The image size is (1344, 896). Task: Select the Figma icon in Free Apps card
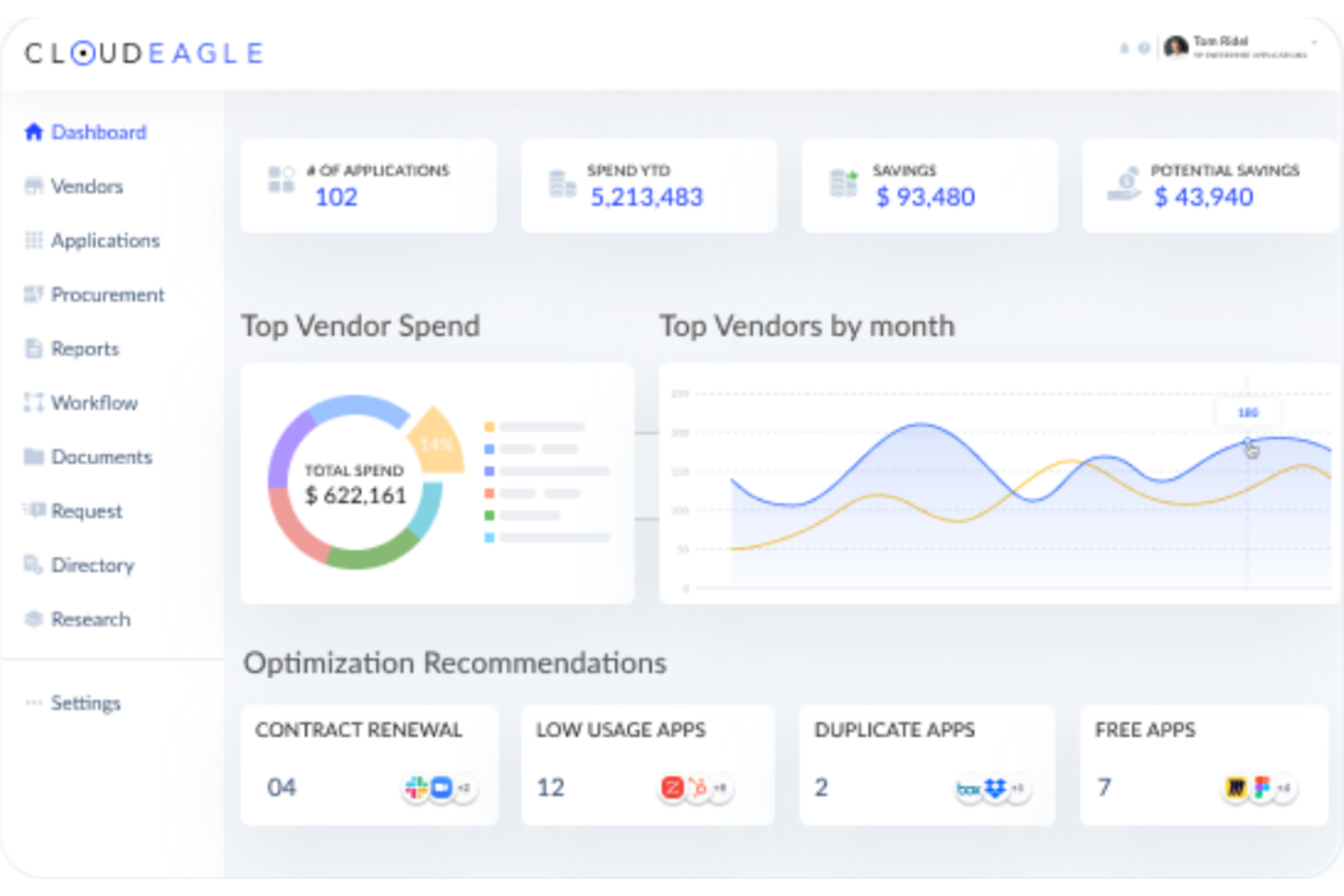[x=1263, y=787]
